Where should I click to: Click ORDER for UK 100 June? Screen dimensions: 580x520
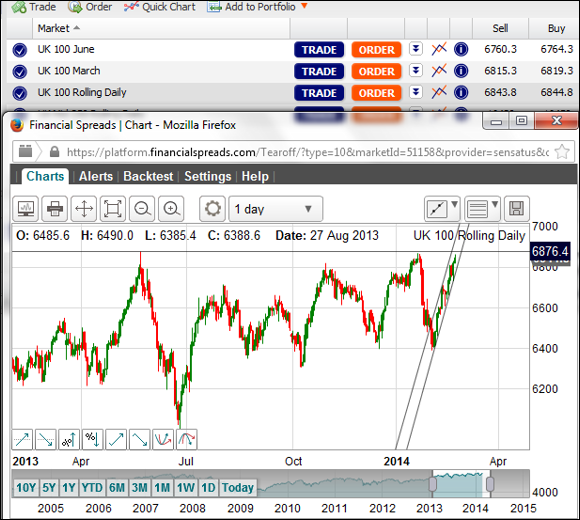pos(377,50)
